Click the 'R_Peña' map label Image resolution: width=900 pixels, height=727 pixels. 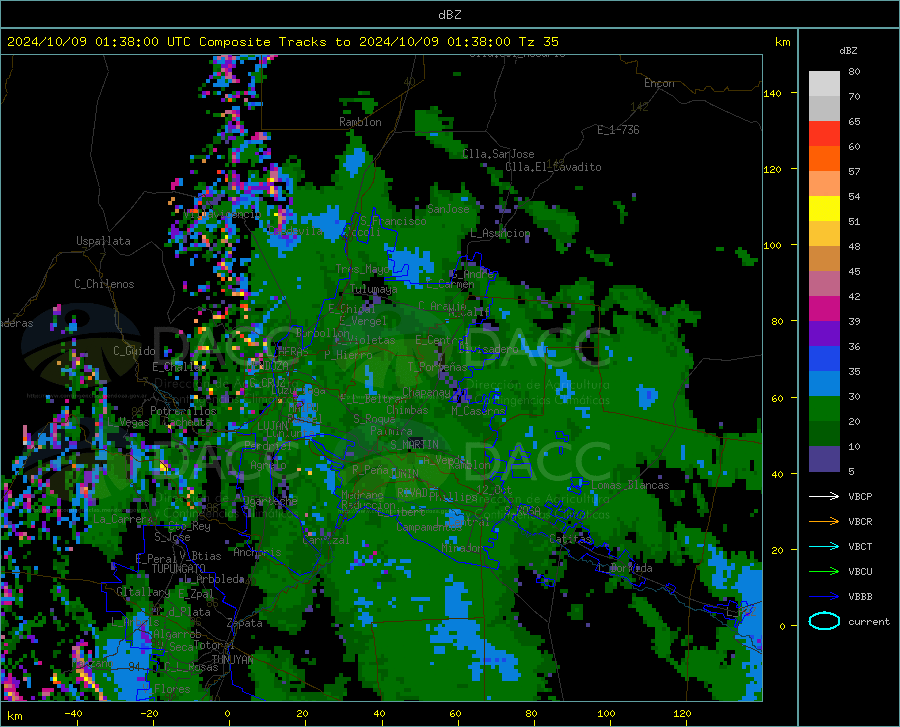(370, 470)
